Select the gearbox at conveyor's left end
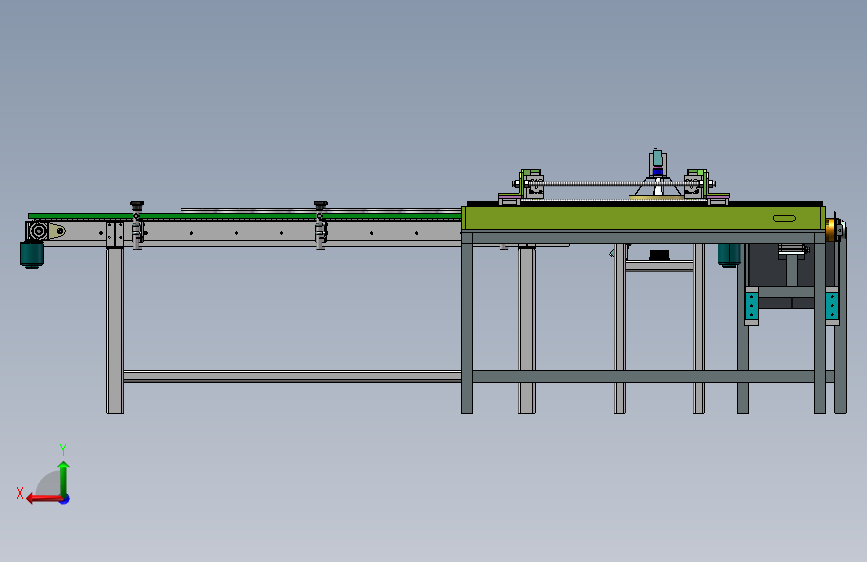This screenshot has height=562, width=867. [38, 231]
